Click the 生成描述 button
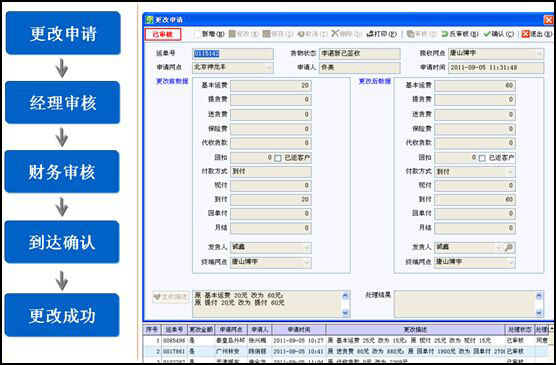Screen dimensions: 556x365 click(171, 297)
